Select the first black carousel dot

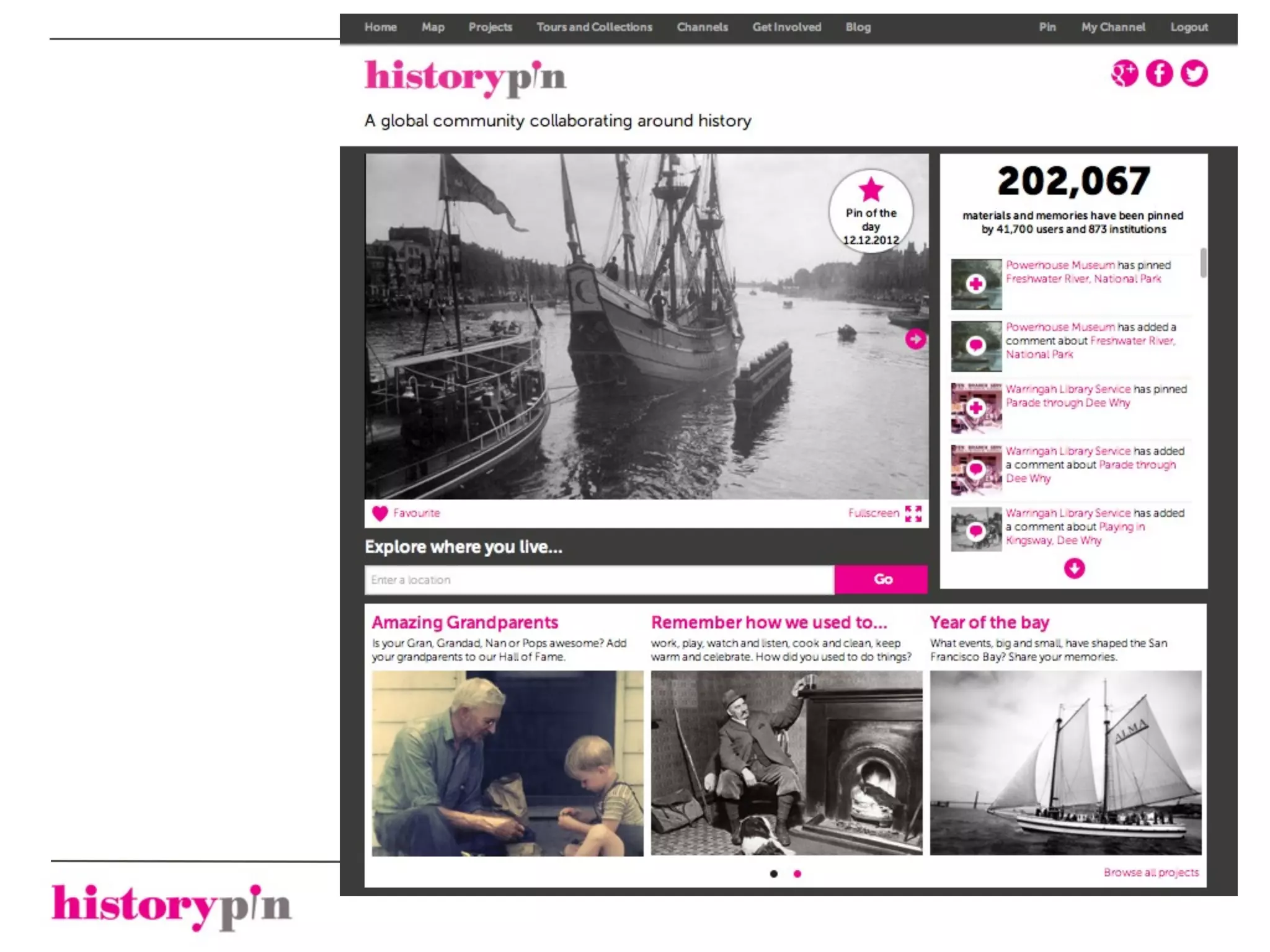[773, 874]
